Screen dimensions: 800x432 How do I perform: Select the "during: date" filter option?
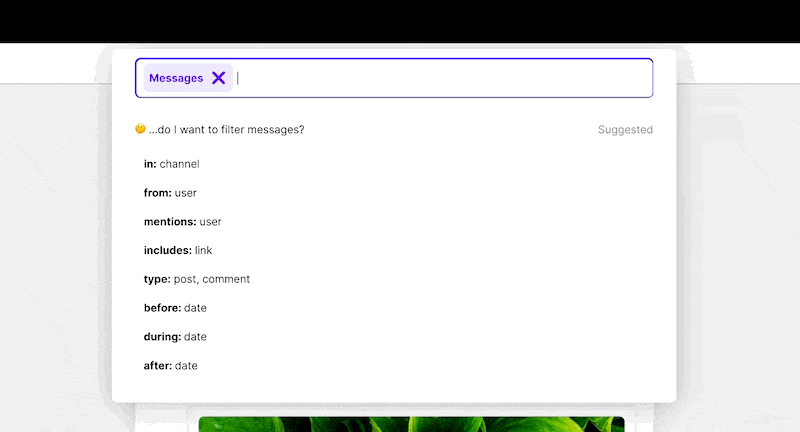(175, 337)
